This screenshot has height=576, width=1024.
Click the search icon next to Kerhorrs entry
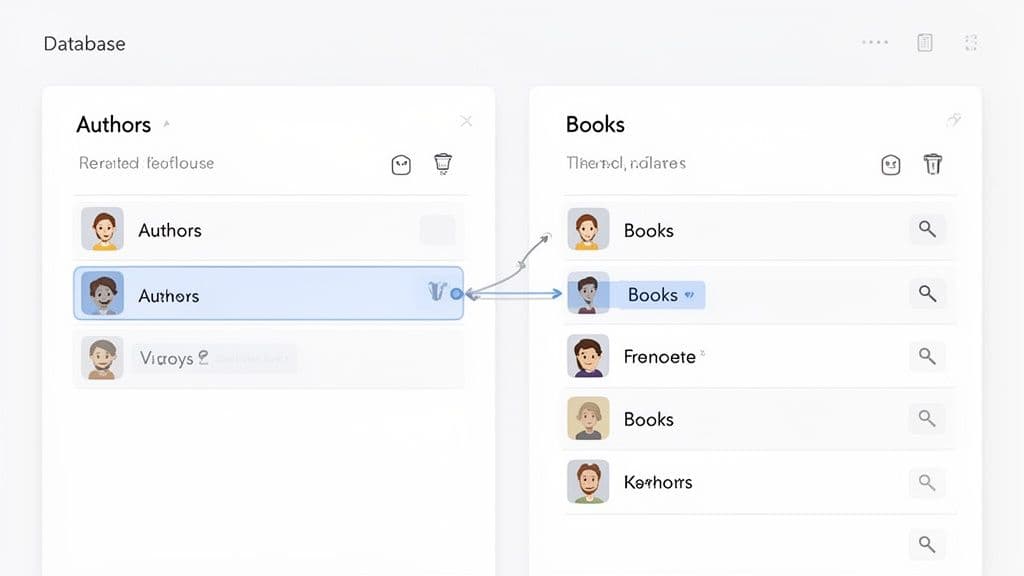[x=927, y=482]
